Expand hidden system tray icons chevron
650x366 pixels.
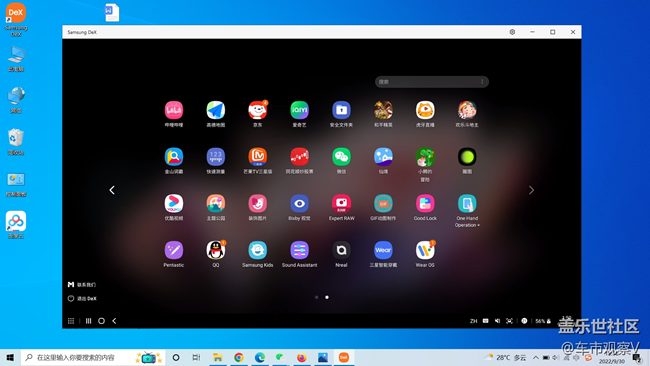click(536, 357)
